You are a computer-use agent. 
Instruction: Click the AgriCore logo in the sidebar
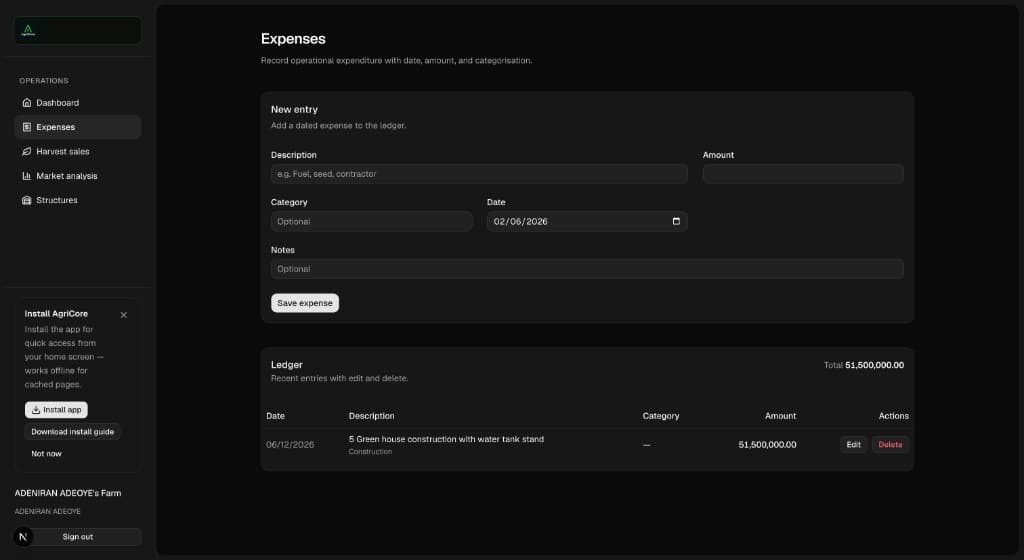(x=28, y=30)
